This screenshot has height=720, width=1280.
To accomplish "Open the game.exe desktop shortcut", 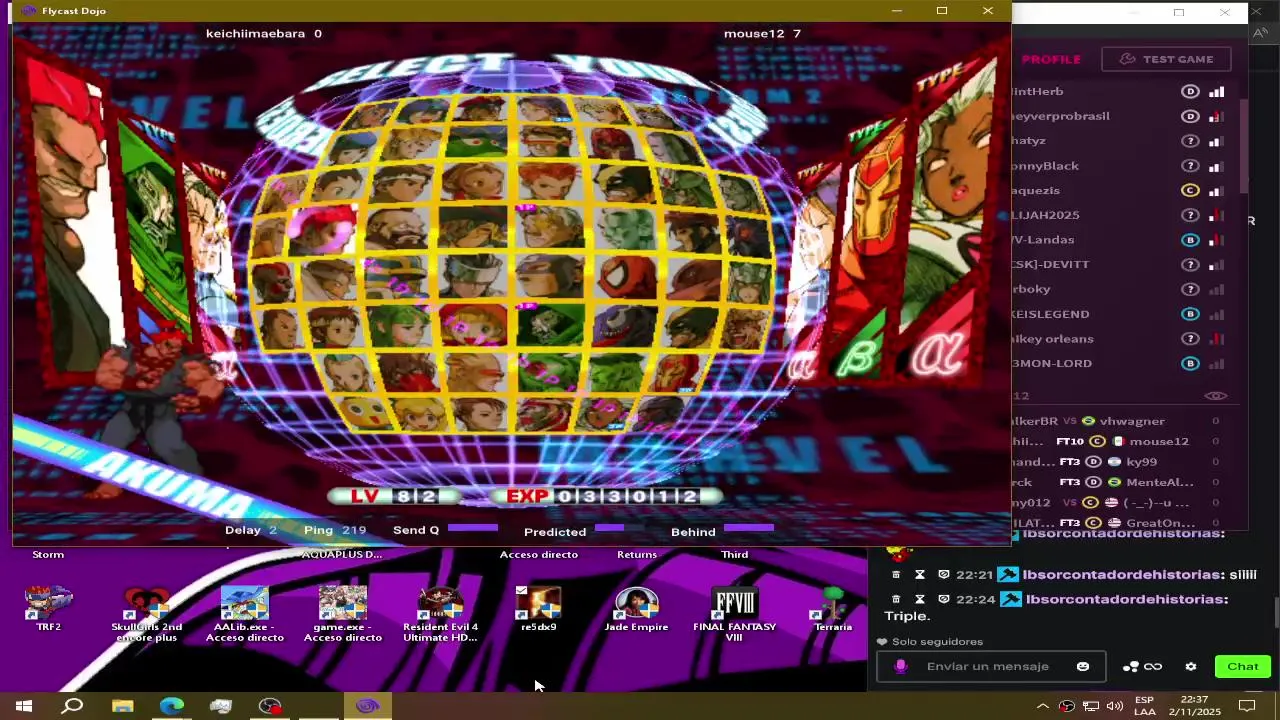I will pyautogui.click(x=342, y=614).
